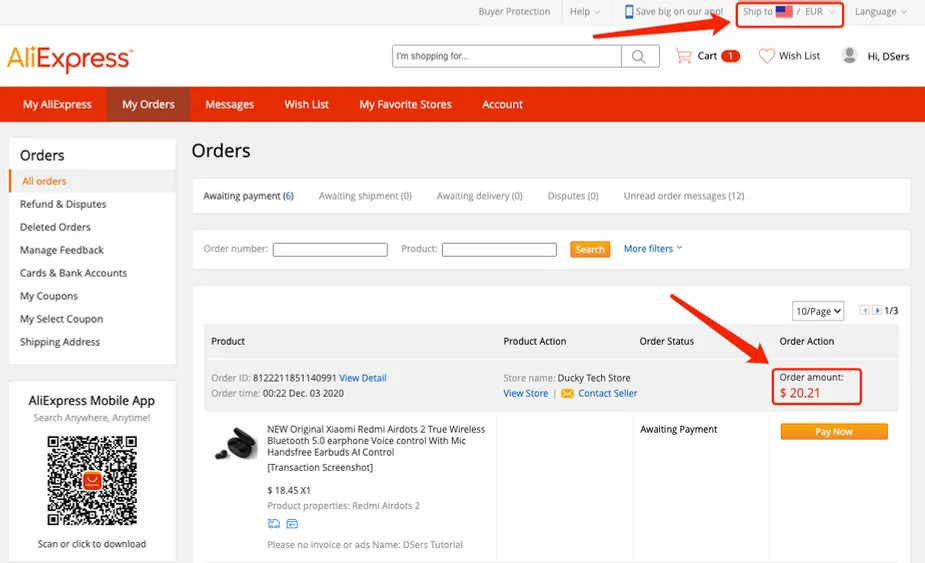
Task: Open the 10/Page selector
Action: pyautogui.click(x=818, y=311)
